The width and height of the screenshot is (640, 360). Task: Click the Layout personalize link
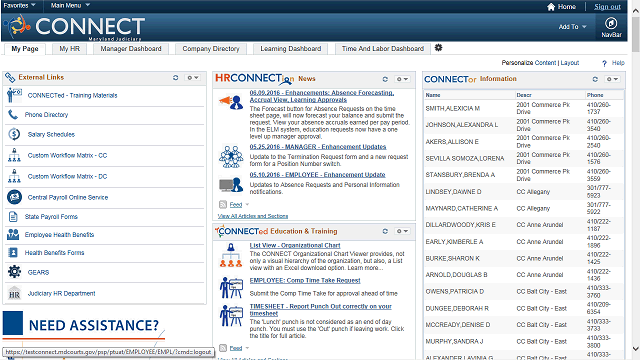point(570,63)
